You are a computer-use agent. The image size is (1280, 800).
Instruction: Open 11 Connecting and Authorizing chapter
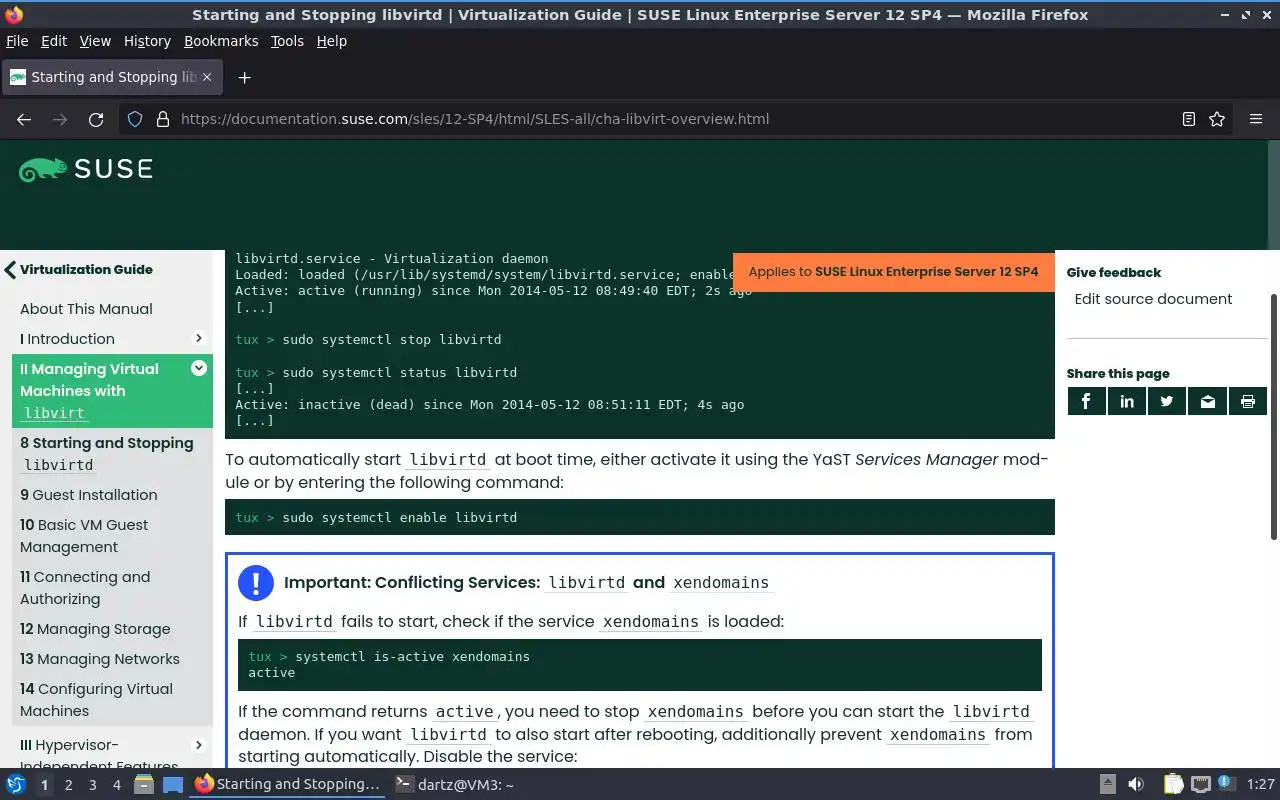click(x=85, y=588)
